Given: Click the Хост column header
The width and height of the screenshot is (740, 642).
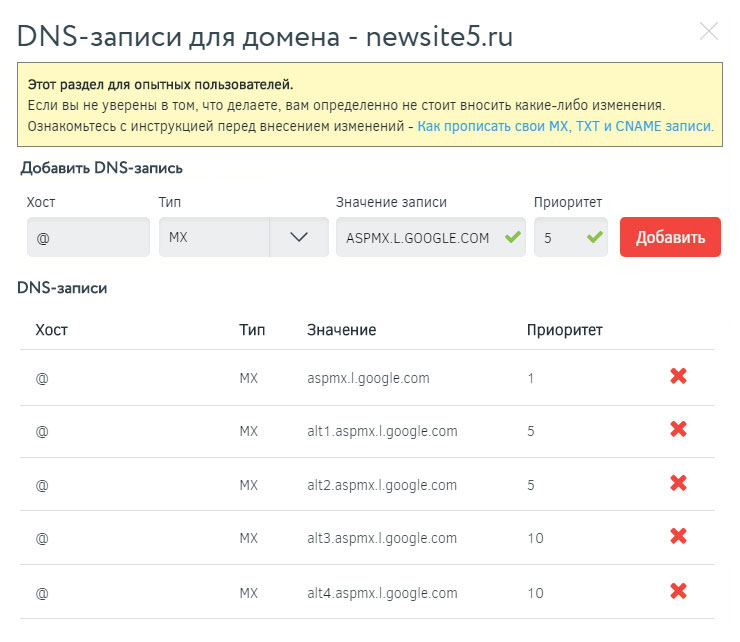Looking at the screenshot, I should tap(51, 330).
